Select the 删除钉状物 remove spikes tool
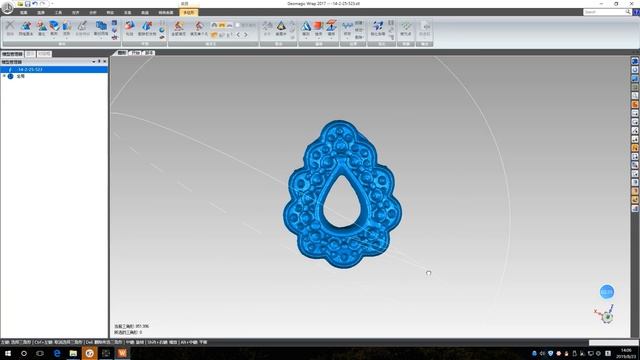Screen dimensions: 640x360 click(x=147, y=29)
